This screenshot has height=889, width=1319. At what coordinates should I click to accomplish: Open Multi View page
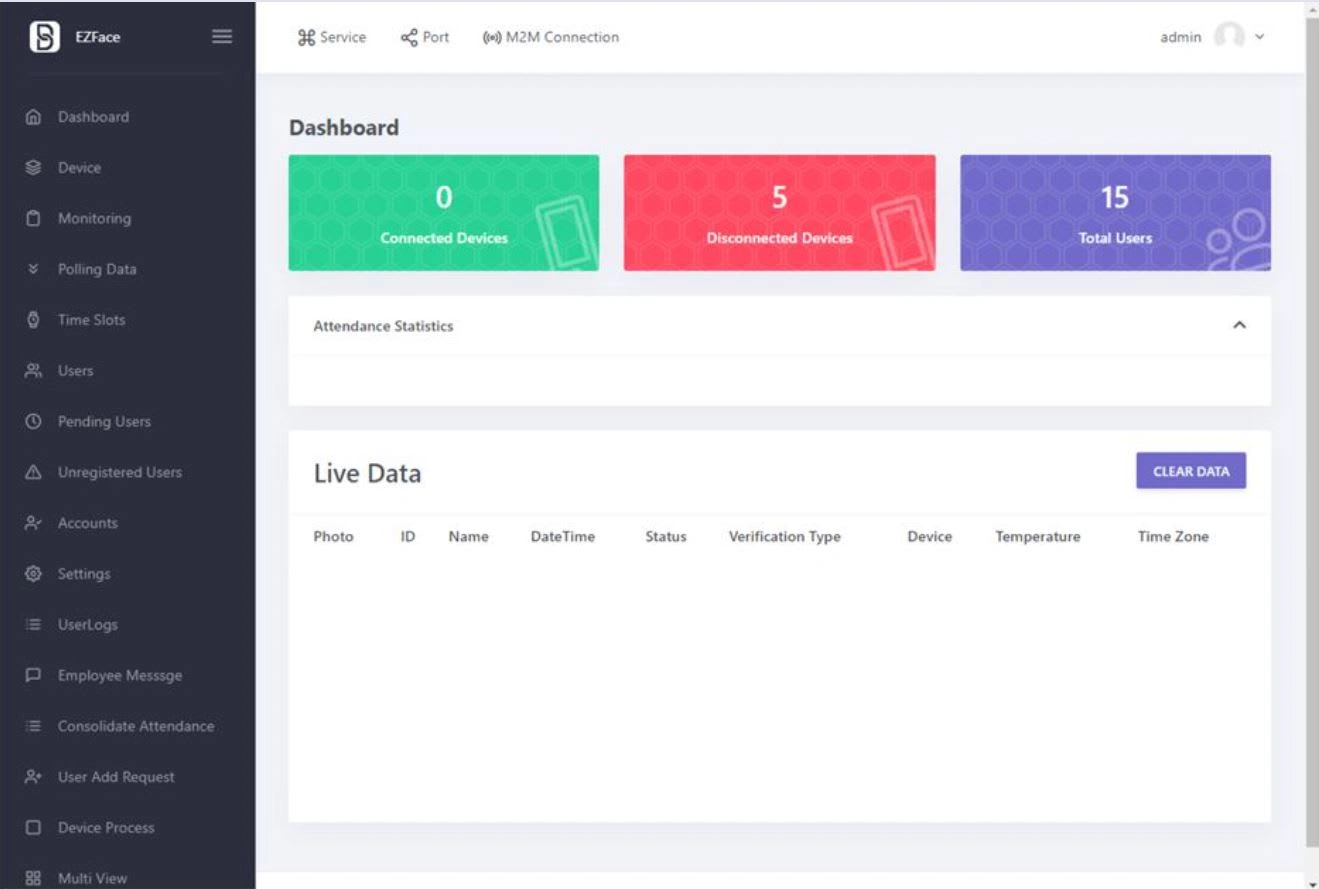click(92, 879)
